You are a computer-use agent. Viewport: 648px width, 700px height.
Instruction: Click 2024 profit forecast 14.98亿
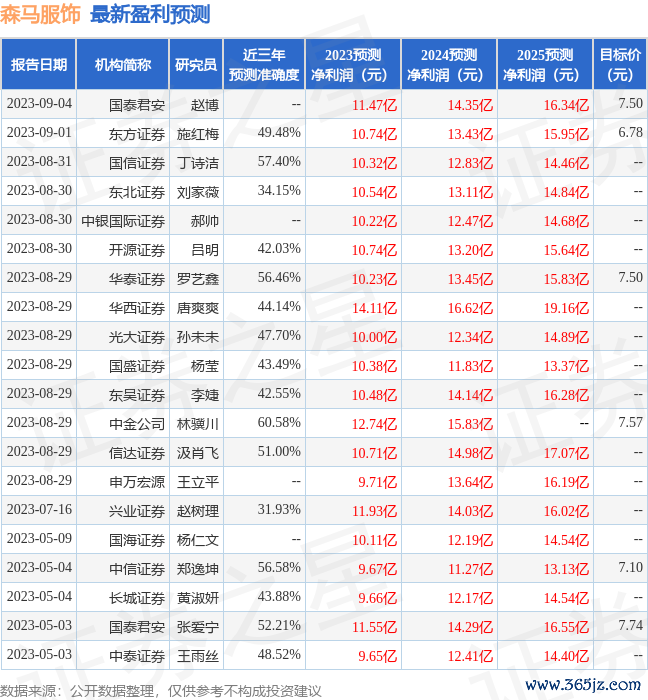[x=470, y=453]
